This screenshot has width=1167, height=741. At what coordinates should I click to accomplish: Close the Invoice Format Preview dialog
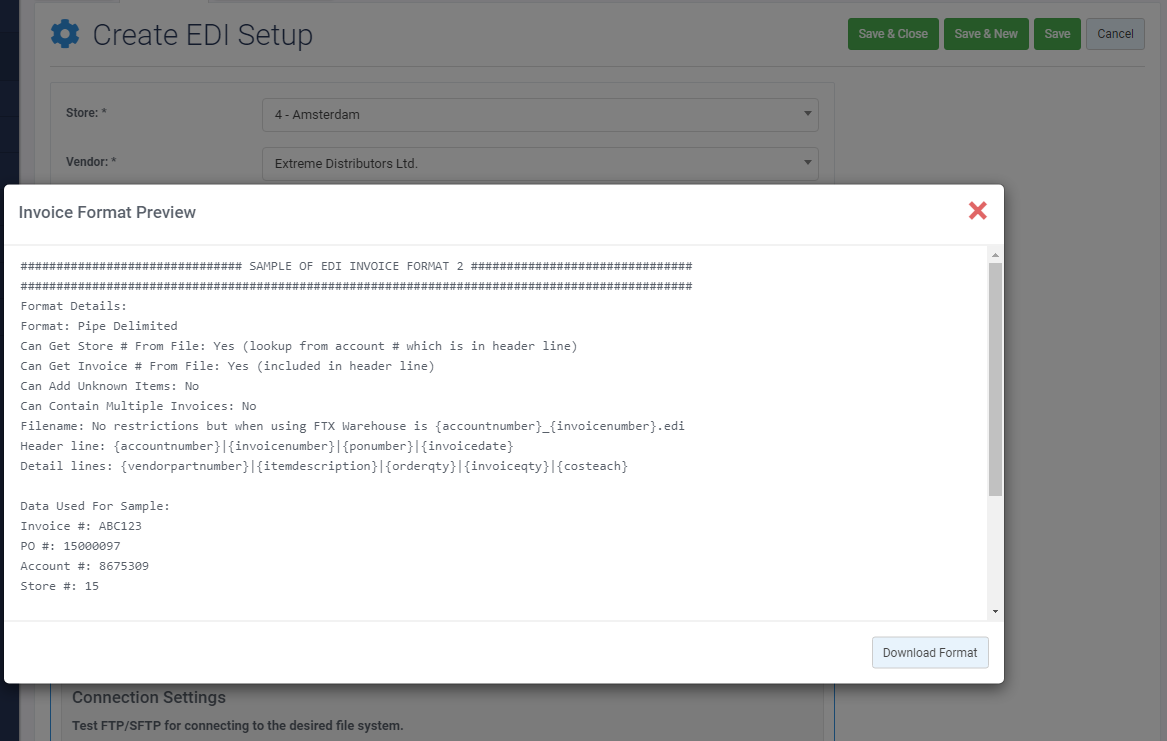977,210
